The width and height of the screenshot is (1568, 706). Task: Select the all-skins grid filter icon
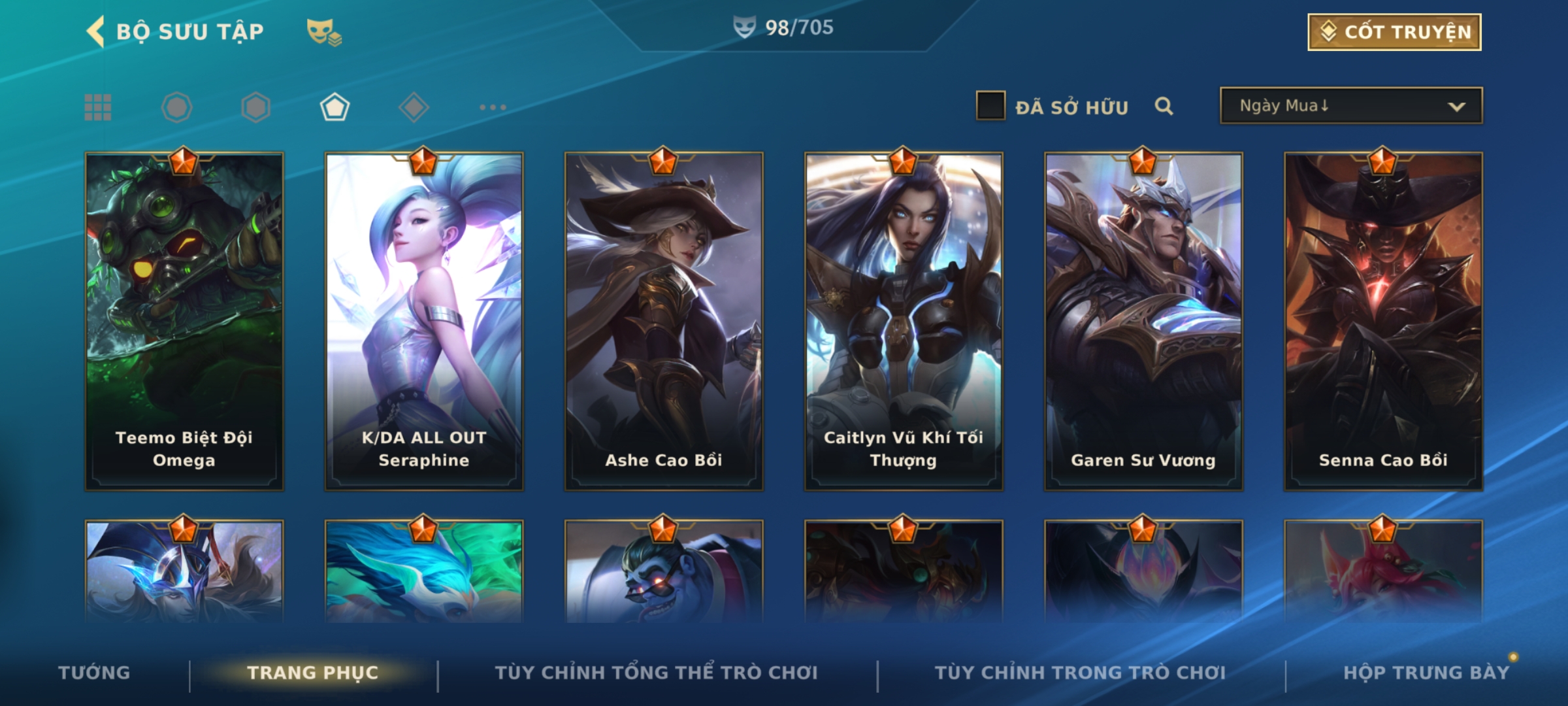coord(98,107)
